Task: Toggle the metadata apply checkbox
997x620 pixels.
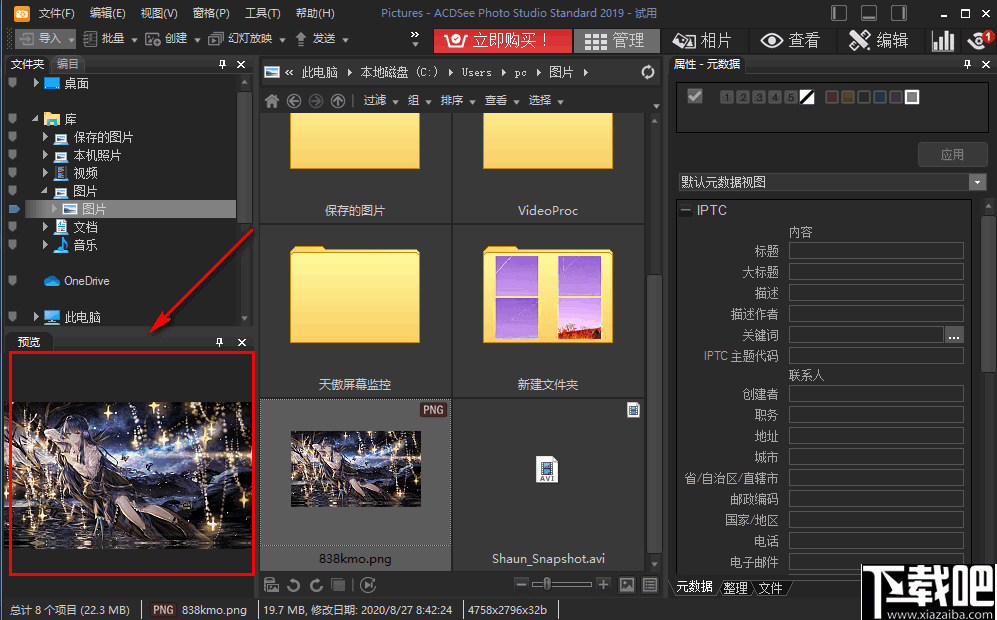Action: pyautogui.click(x=694, y=98)
